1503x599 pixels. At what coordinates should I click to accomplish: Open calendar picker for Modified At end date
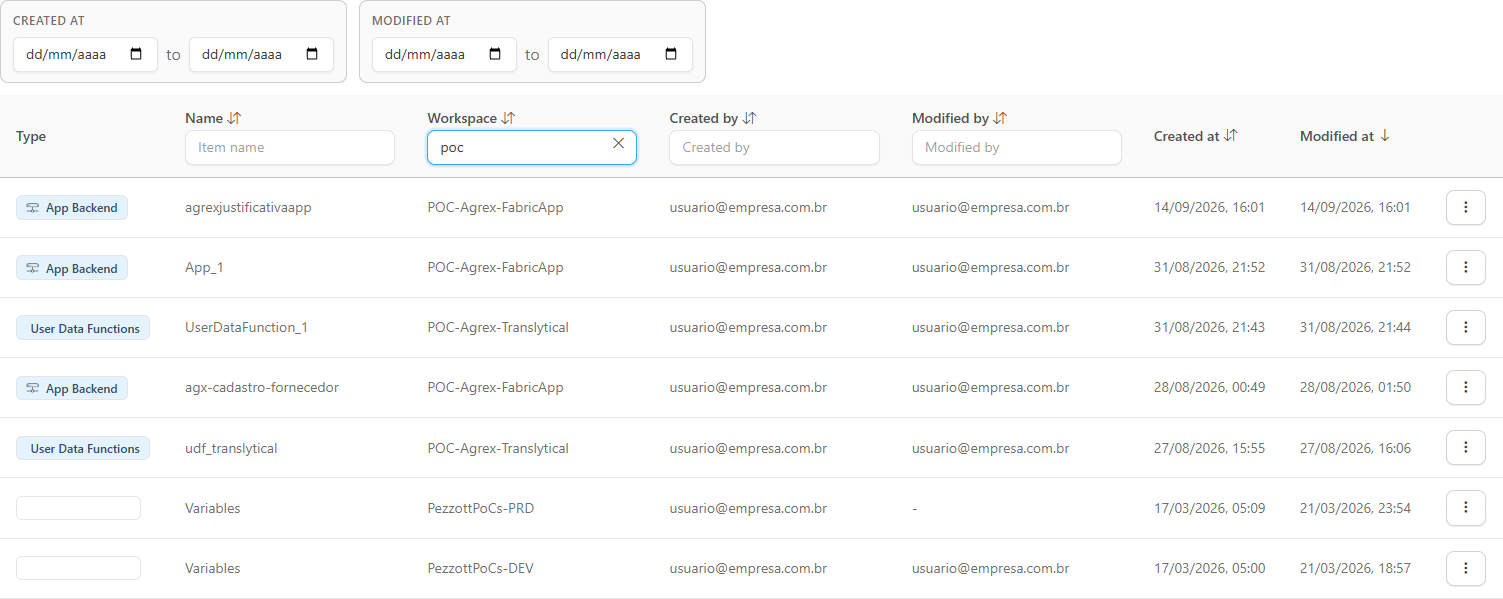[671, 55]
